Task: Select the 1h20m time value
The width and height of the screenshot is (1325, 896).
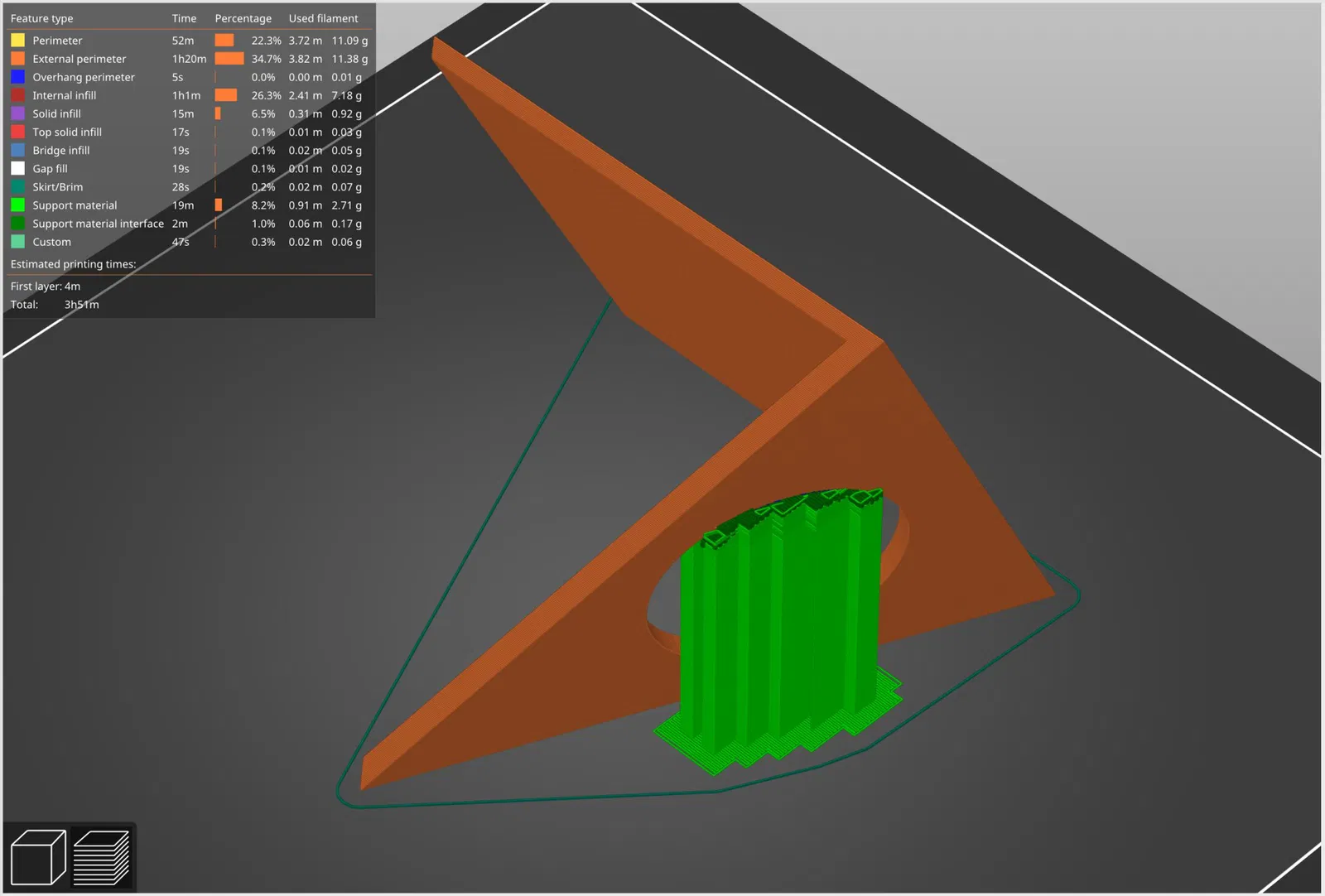Action: [190, 59]
